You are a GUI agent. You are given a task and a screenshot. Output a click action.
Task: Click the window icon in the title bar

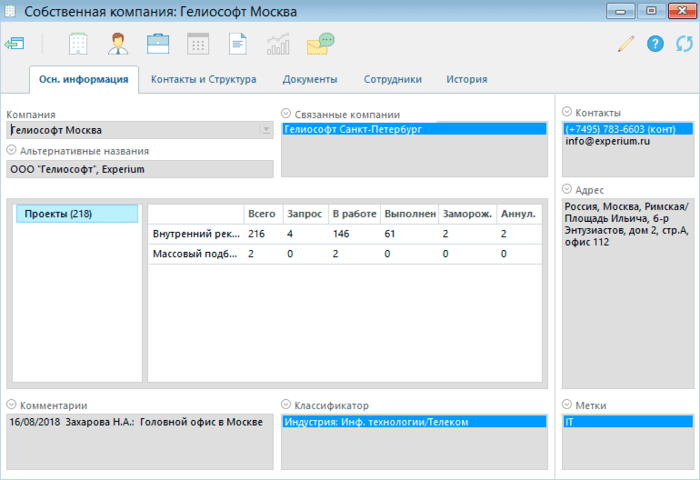tap(10, 11)
